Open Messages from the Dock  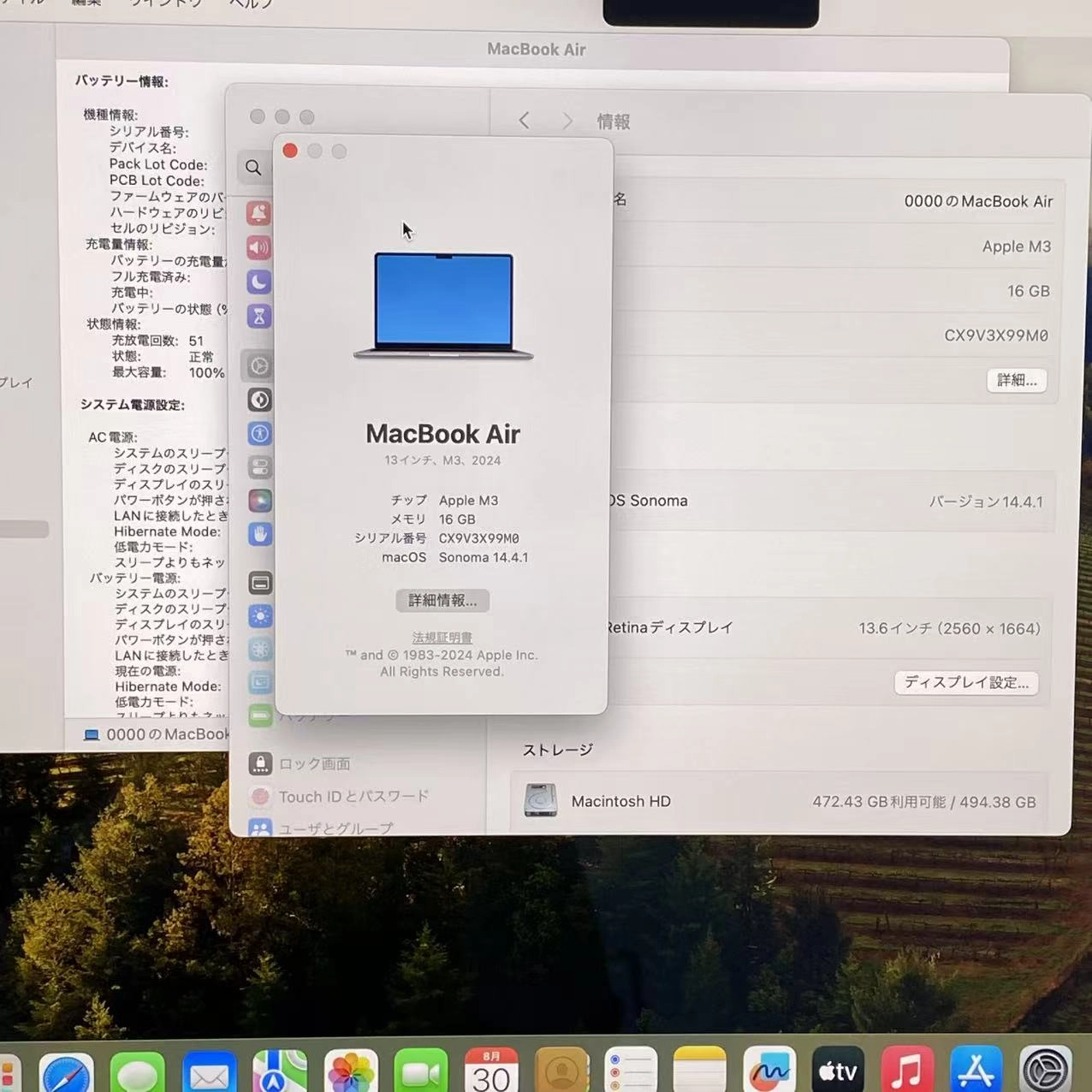pos(137,1072)
